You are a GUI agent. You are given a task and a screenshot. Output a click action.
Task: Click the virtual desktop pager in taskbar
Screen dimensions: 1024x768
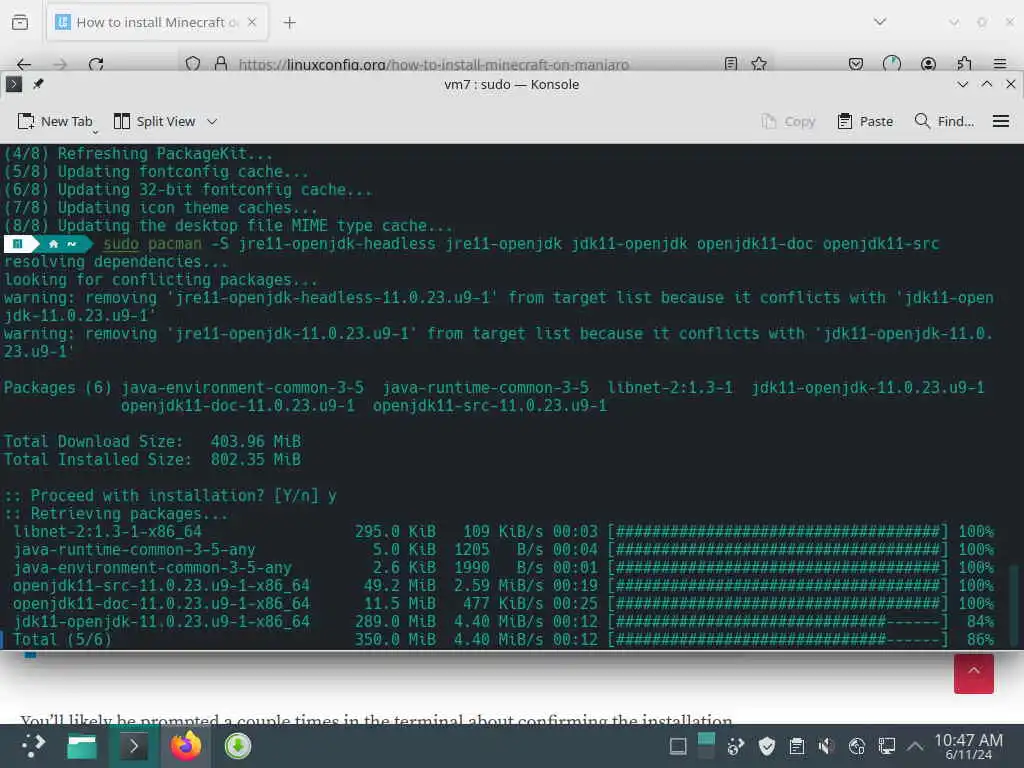(706, 746)
